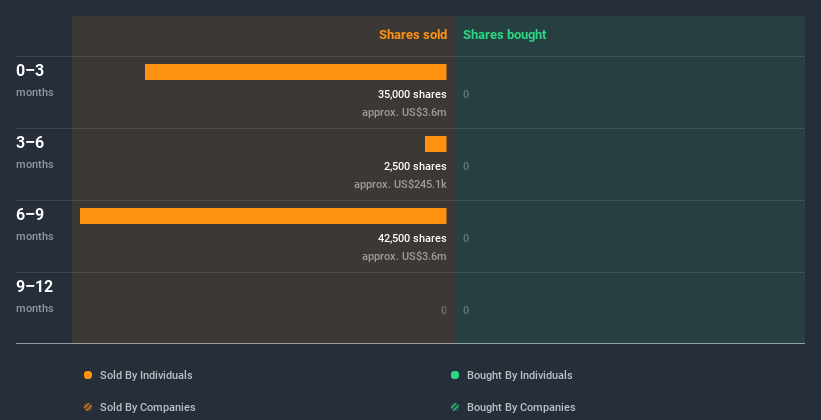Click the 0–3 months row label
This screenshot has height=420, width=821.
(35, 80)
